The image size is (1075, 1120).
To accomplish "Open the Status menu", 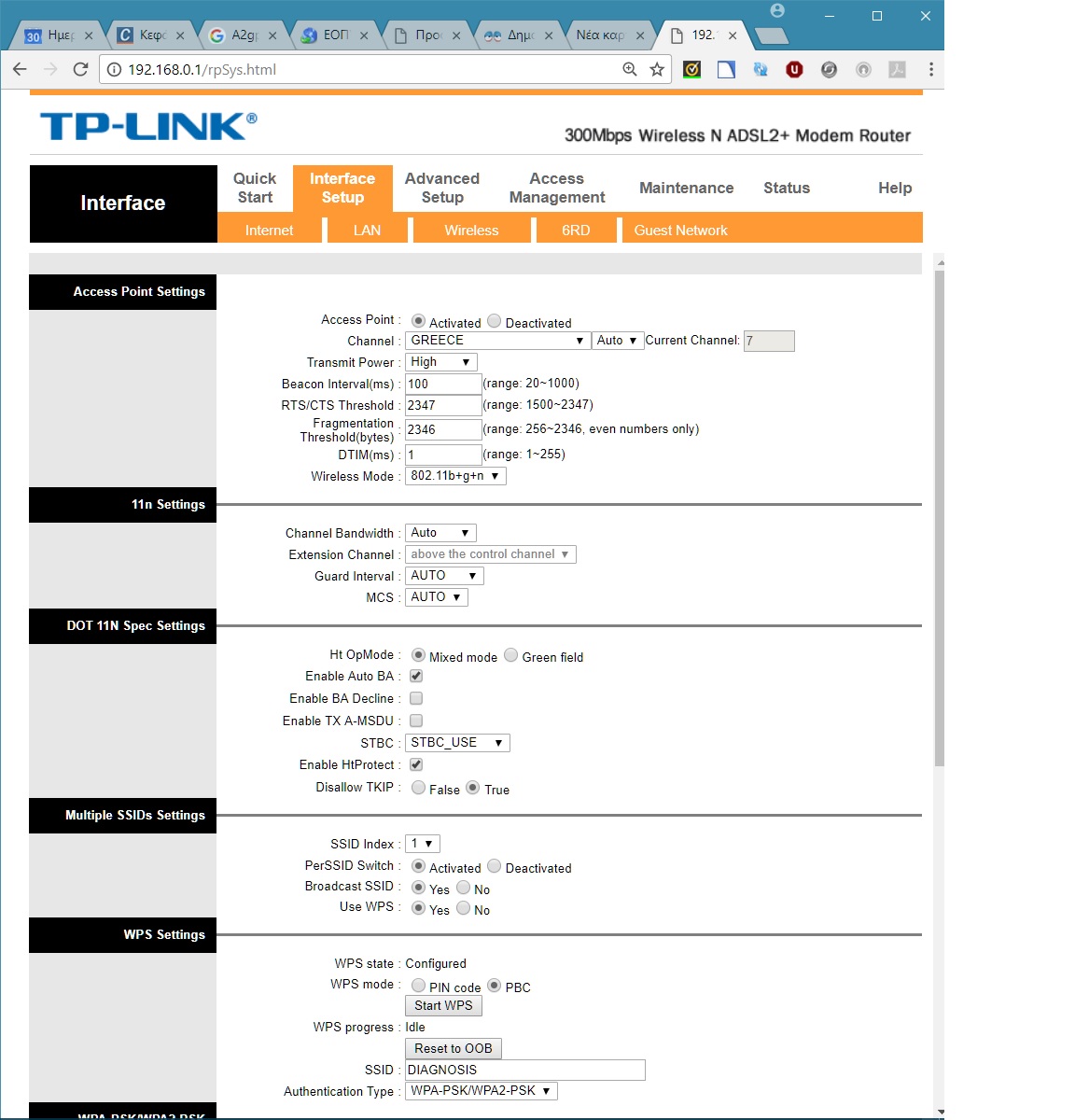I will click(787, 188).
